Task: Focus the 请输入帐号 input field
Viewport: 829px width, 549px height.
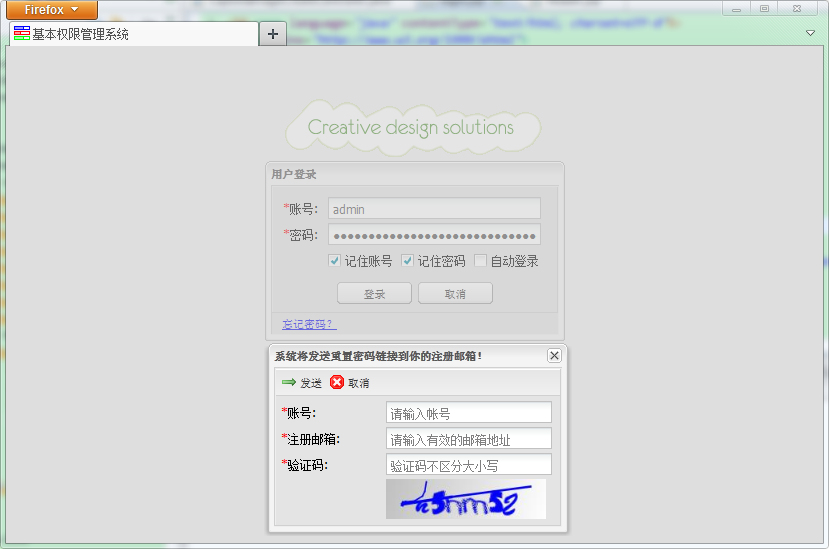Action: tap(468, 413)
